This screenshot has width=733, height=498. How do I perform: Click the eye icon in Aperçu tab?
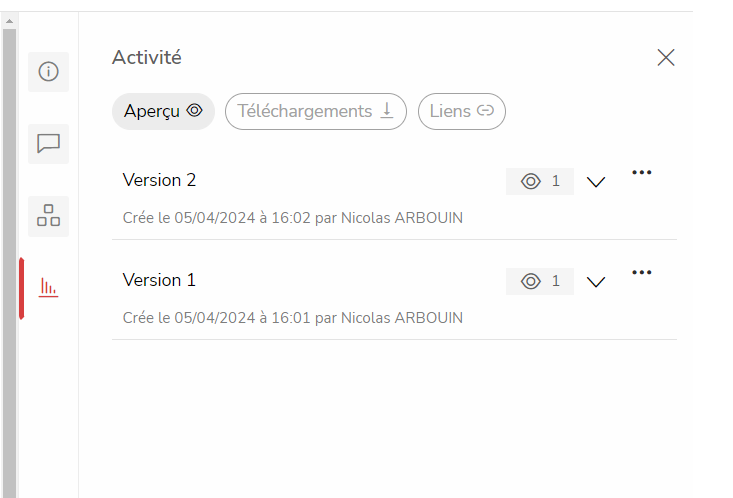point(194,110)
